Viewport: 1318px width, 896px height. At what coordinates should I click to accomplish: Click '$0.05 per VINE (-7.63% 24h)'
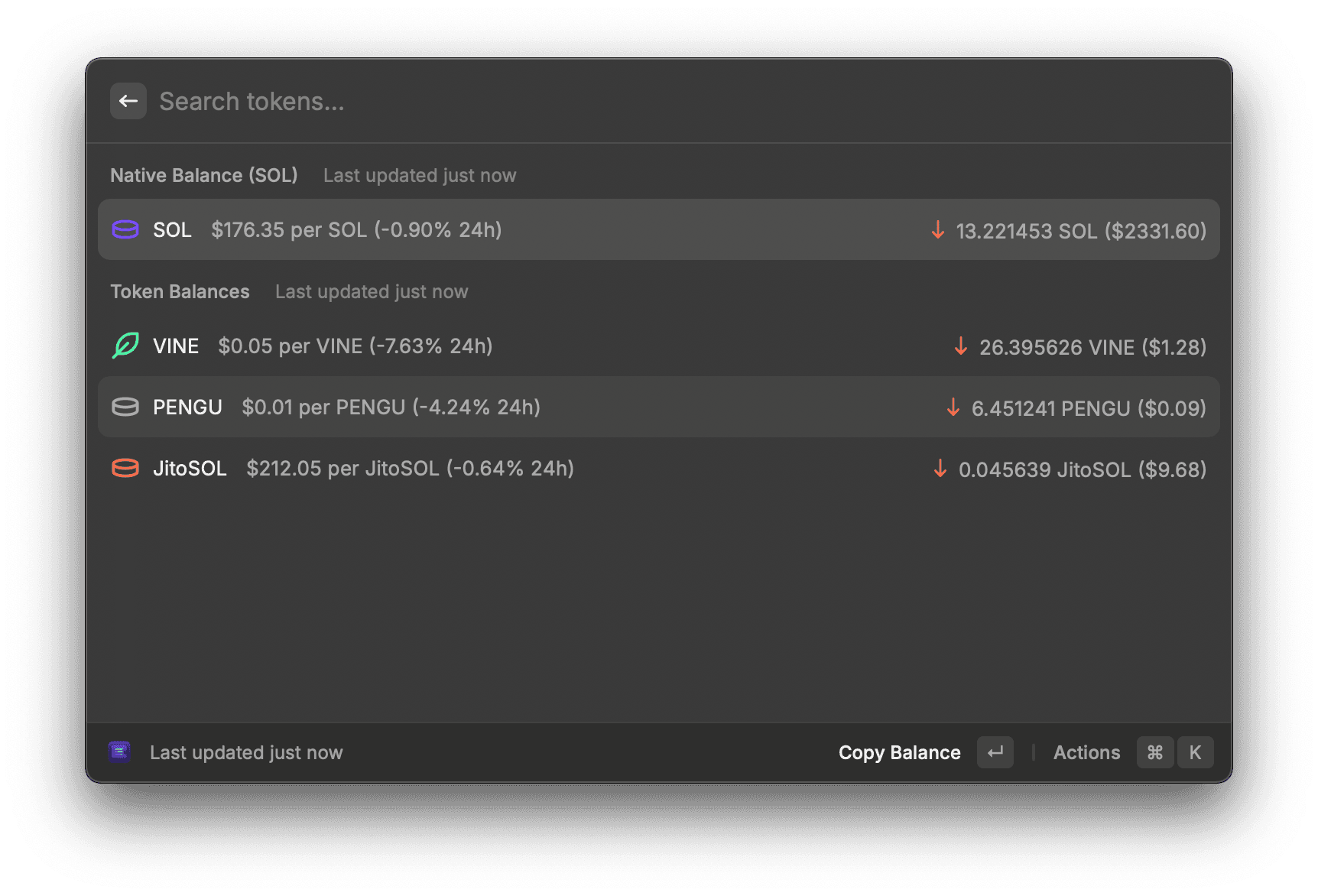355,346
